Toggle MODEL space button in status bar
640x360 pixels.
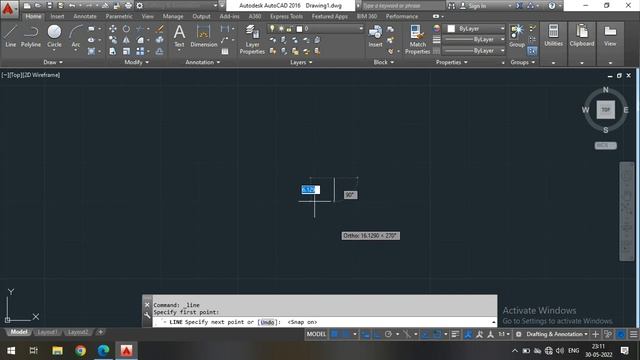pyautogui.click(x=316, y=334)
